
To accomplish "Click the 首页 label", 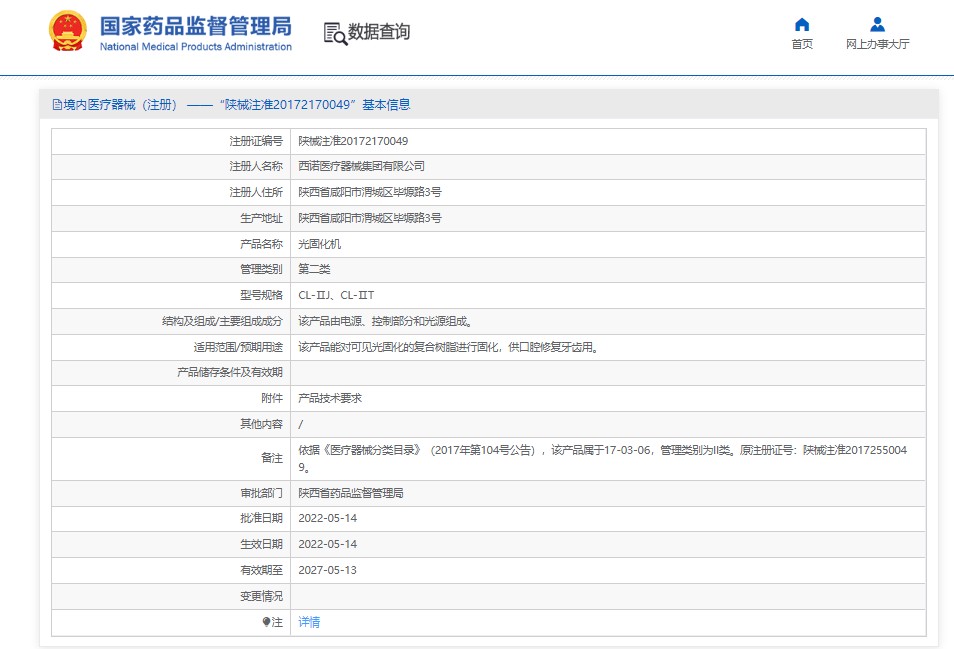I will point(802,44).
